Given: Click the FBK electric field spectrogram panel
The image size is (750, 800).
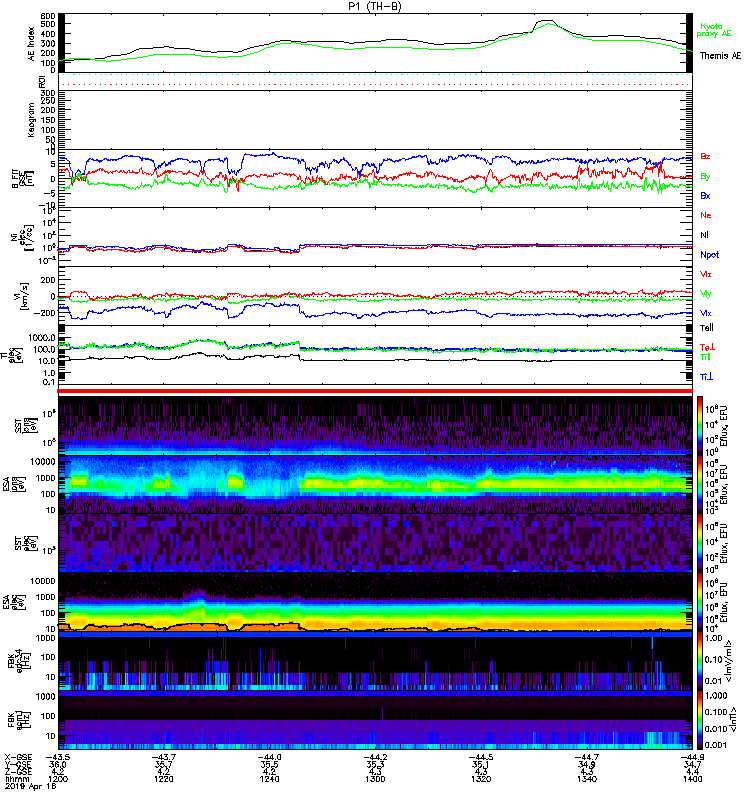Looking at the screenshot, I should coord(375,661).
